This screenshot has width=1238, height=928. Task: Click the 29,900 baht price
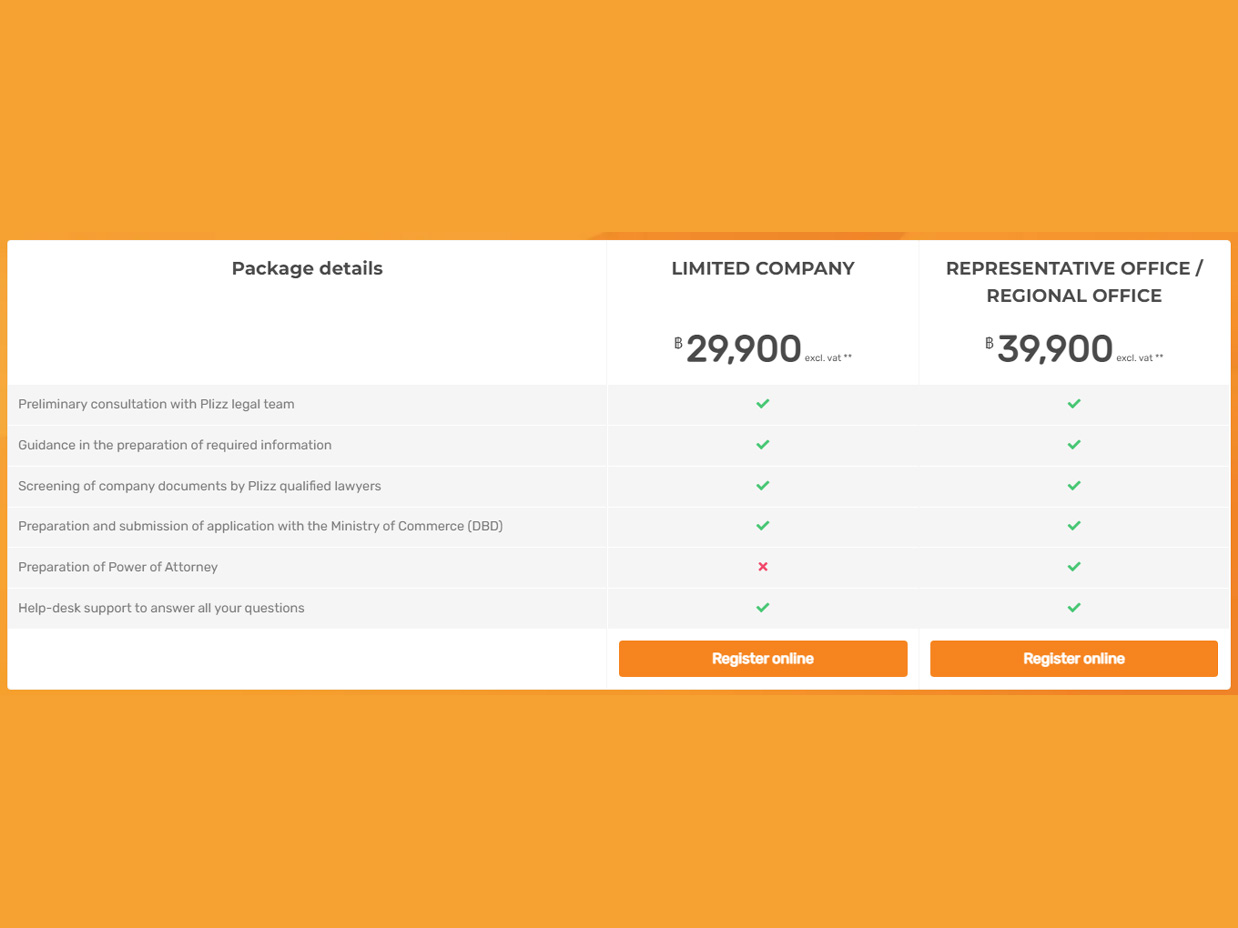(x=744, y=349)
